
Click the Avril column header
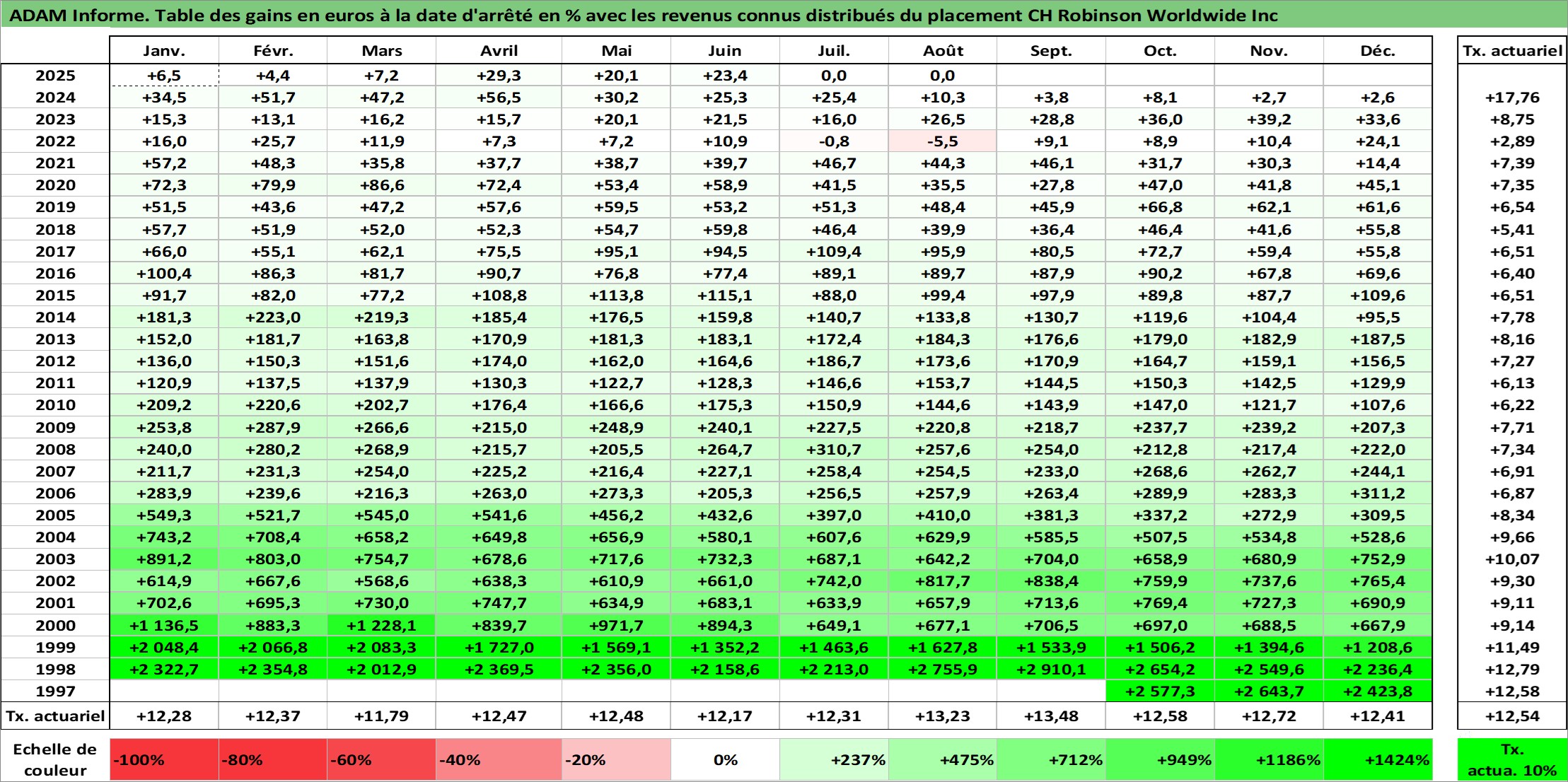click(x=499, y=50)
